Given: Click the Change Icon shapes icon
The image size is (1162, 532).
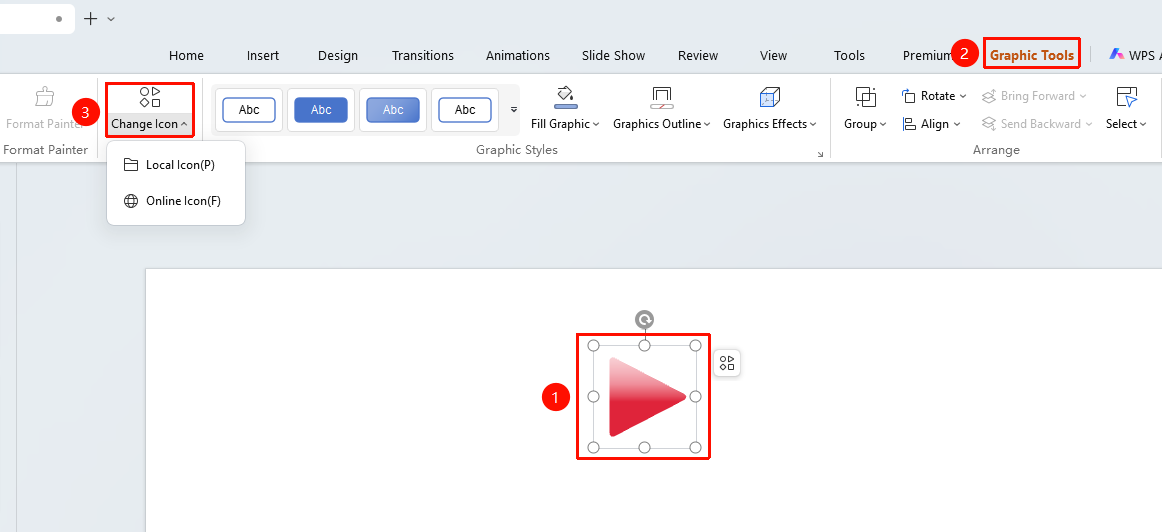Looking at the screenshot, I should [x=150, y=97].
